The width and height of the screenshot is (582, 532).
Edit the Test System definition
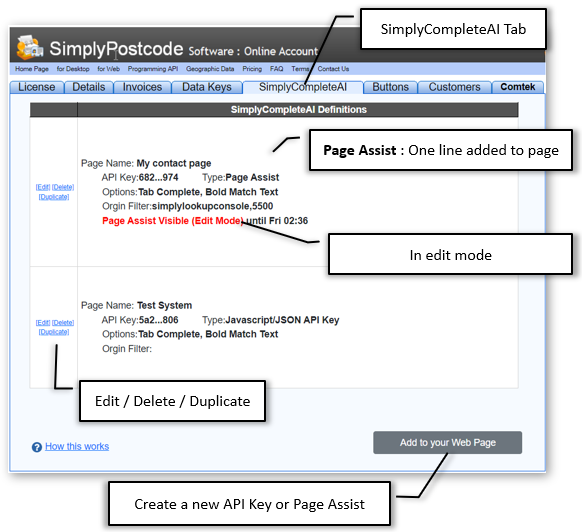[x=43, y=323]
